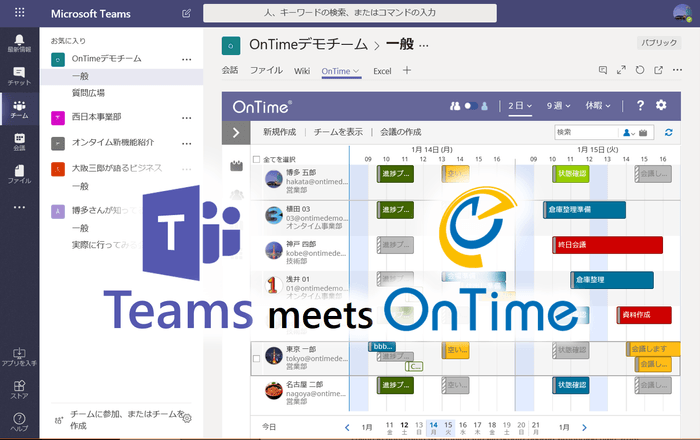
Task: Switch to the Excel tab
Action: (382, 71)
